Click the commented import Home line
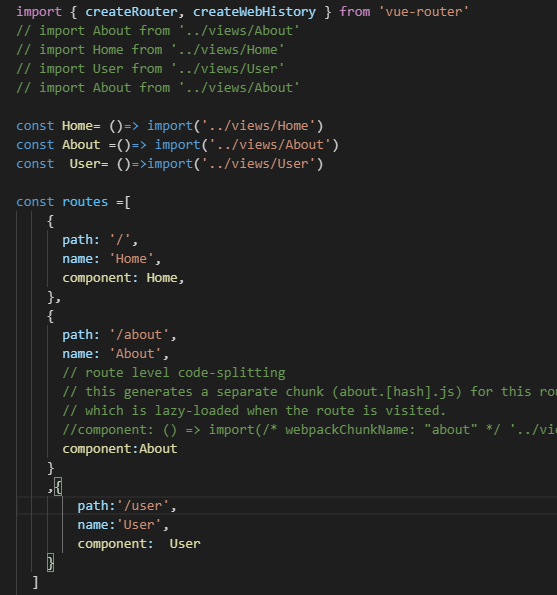Image resolution: width=557 pixels, height=595 pixels. (x=150, y=50)
